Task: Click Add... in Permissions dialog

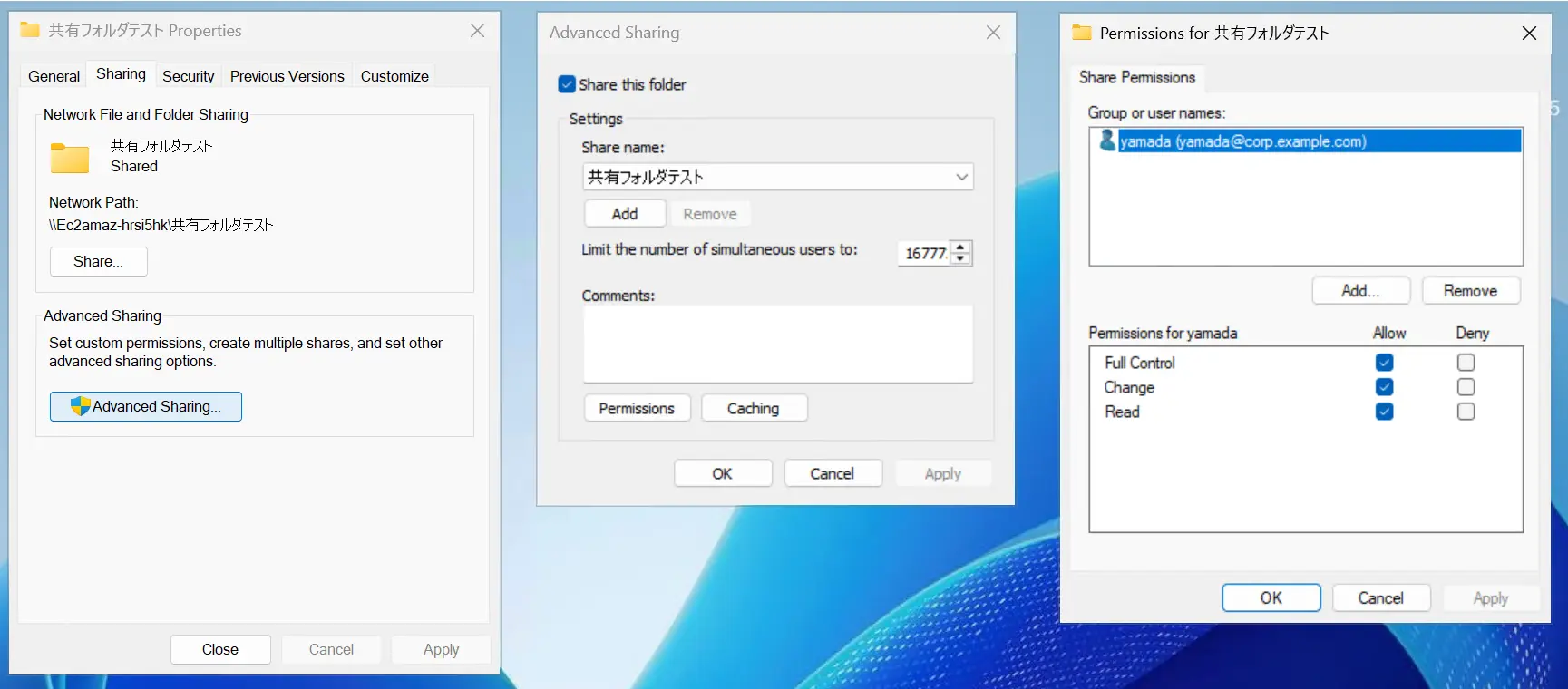Action: click(1360, 291)
